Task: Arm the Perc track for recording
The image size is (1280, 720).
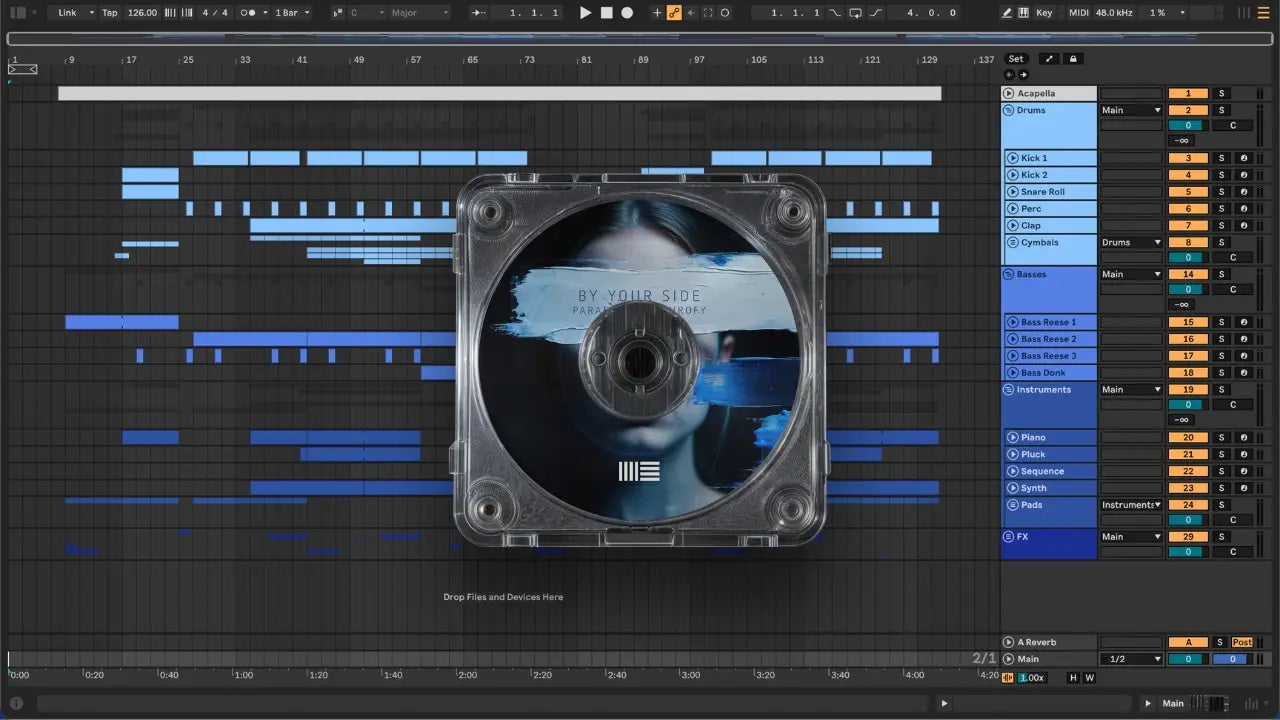Action: click(1244, 209)
